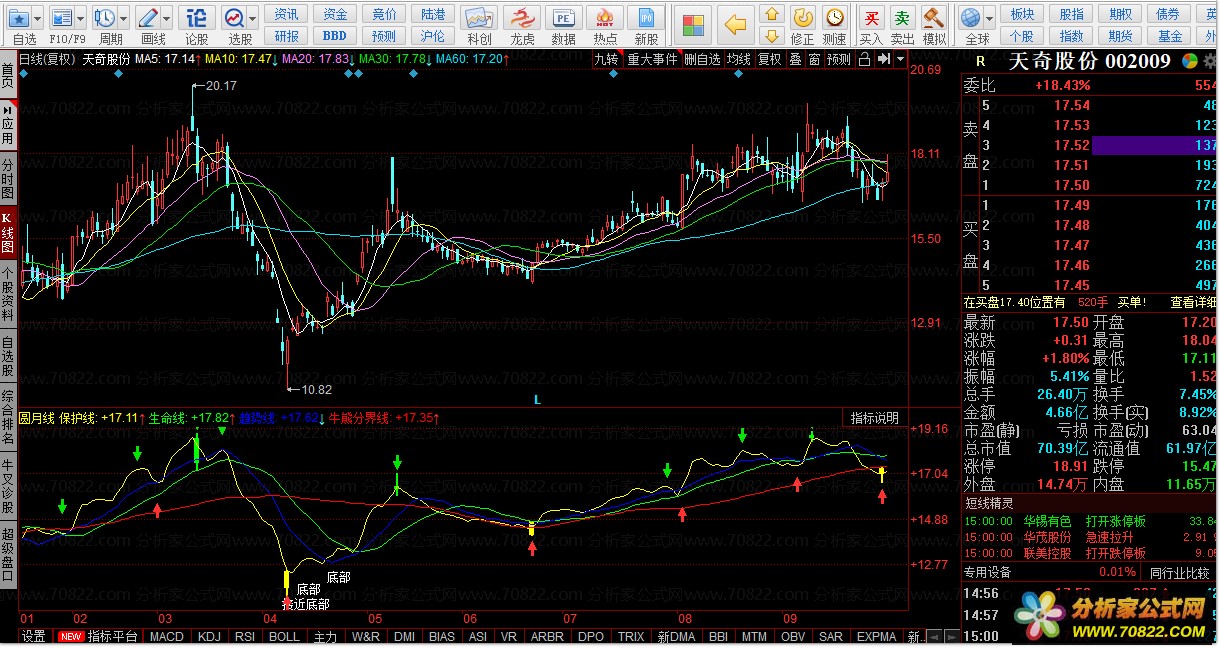Click the 卖出 sell icon
The height and width of the screenshot is (648, 1222).
pyautogui.click(x=903, y=18)
